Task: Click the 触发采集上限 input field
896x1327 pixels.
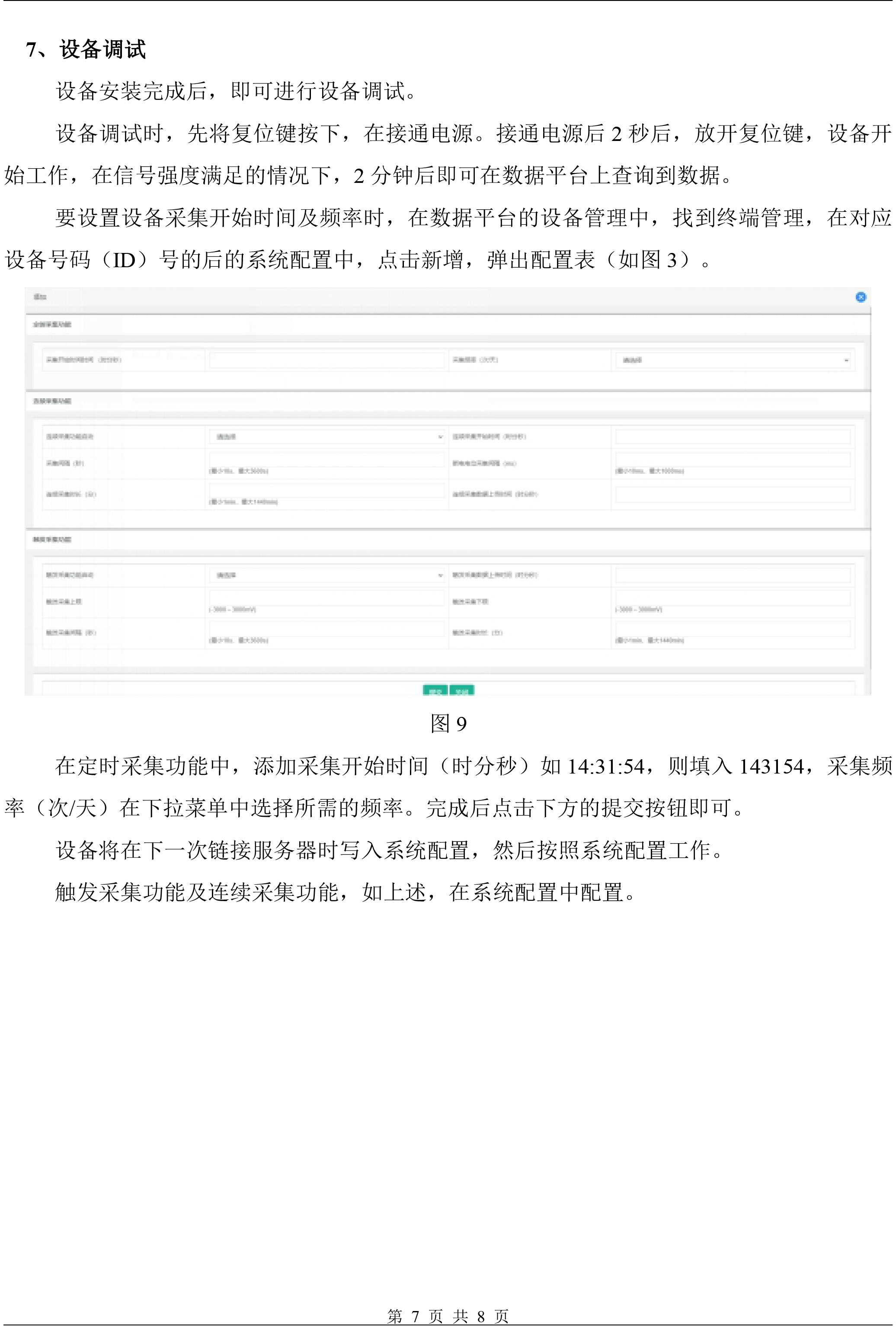Action: (326, 598)
